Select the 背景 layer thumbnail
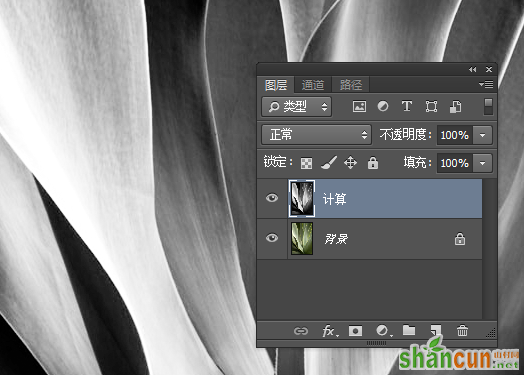Image resolution: width=524 pixels, height=375 pixels. 302,239
